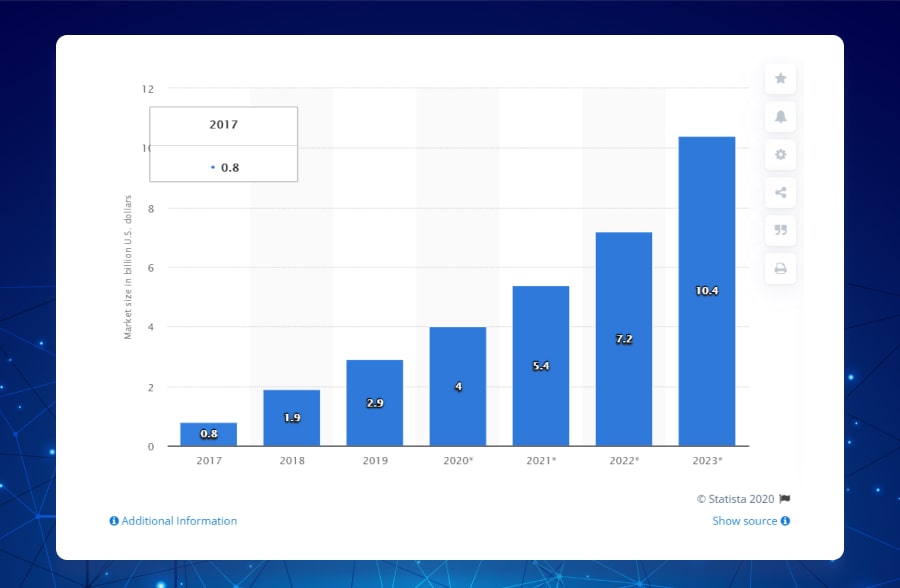900x588 pixels.
Task: Click the bell notification icon
Action: [x=780, y=117]
